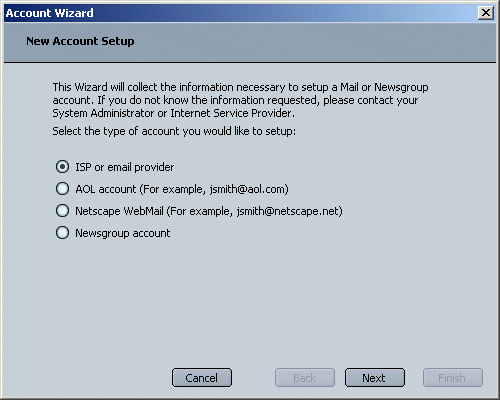The width and height of the screenshot is (500, 400).
Task: Click the disabled Finish button
Action: (453, 378)
